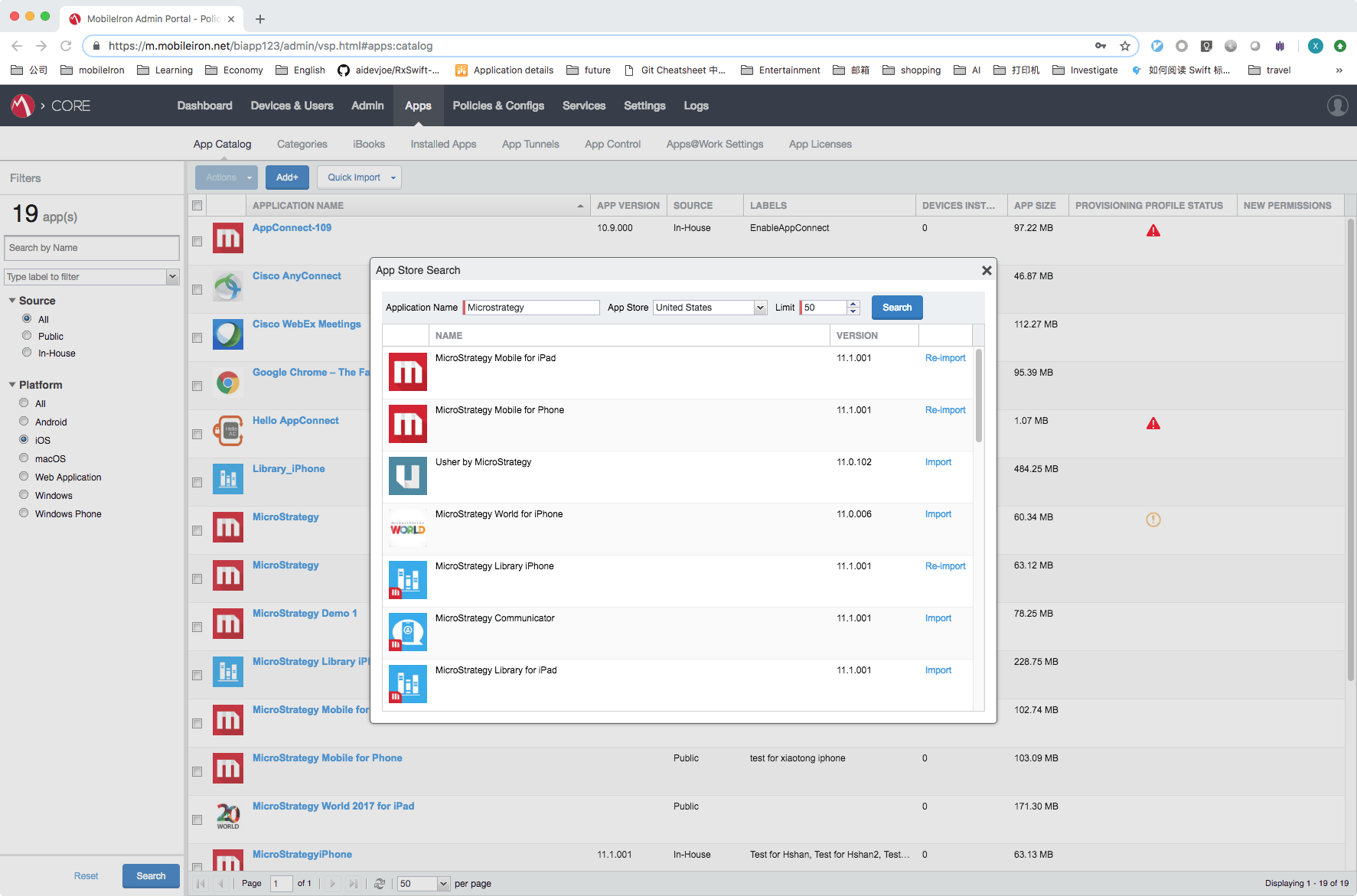The image size is (1357, 896).
Task: Click the AppConnect-109 app icon
Action: pos(228,238)
